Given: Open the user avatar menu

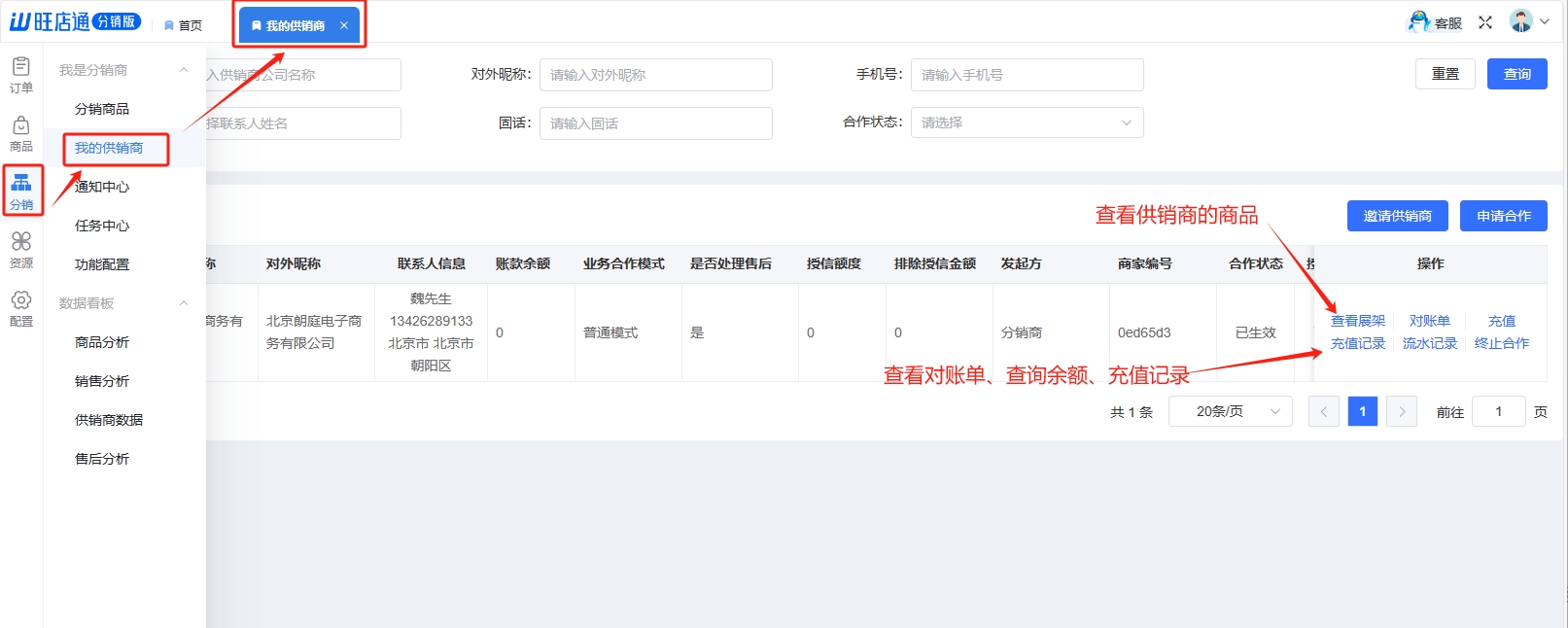Looking at the screenshot, I should click(x=1528, y=21).
